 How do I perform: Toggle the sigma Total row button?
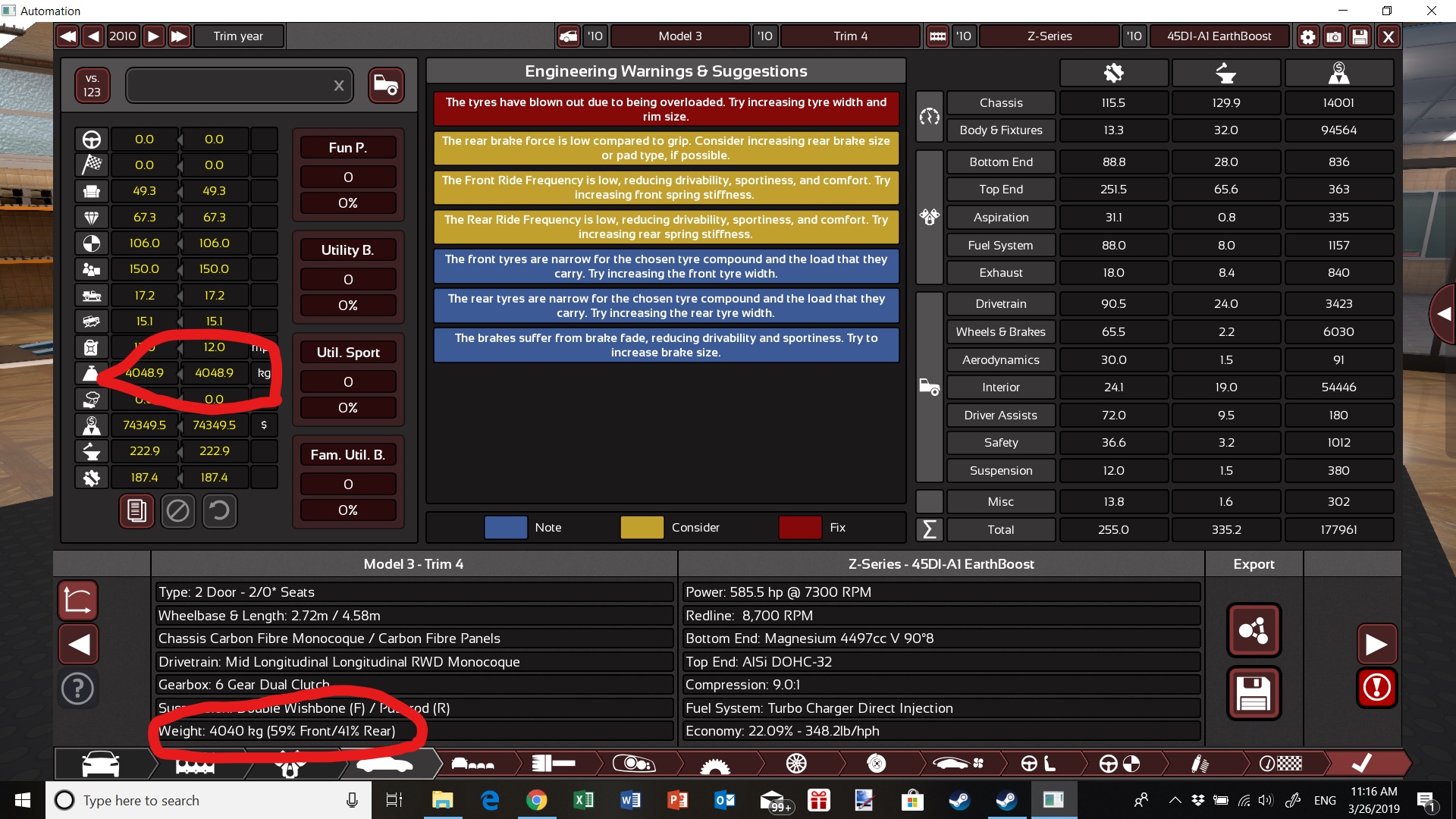click(x=929, y=529)
